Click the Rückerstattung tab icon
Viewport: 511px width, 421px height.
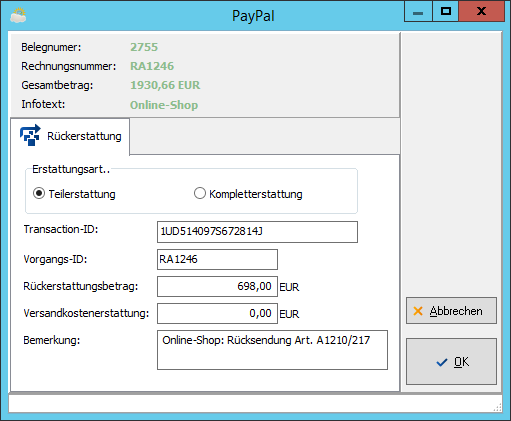30,135
